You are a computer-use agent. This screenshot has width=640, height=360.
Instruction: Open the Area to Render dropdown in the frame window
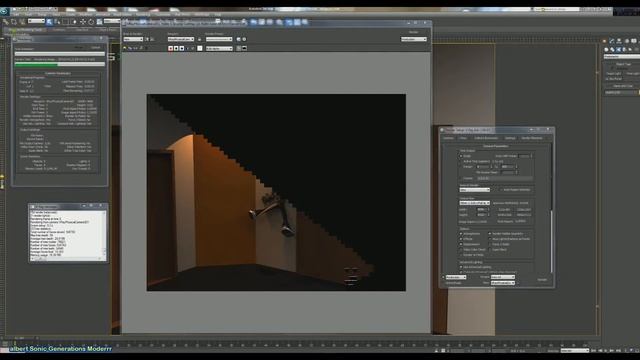click(x=133, y=39)
